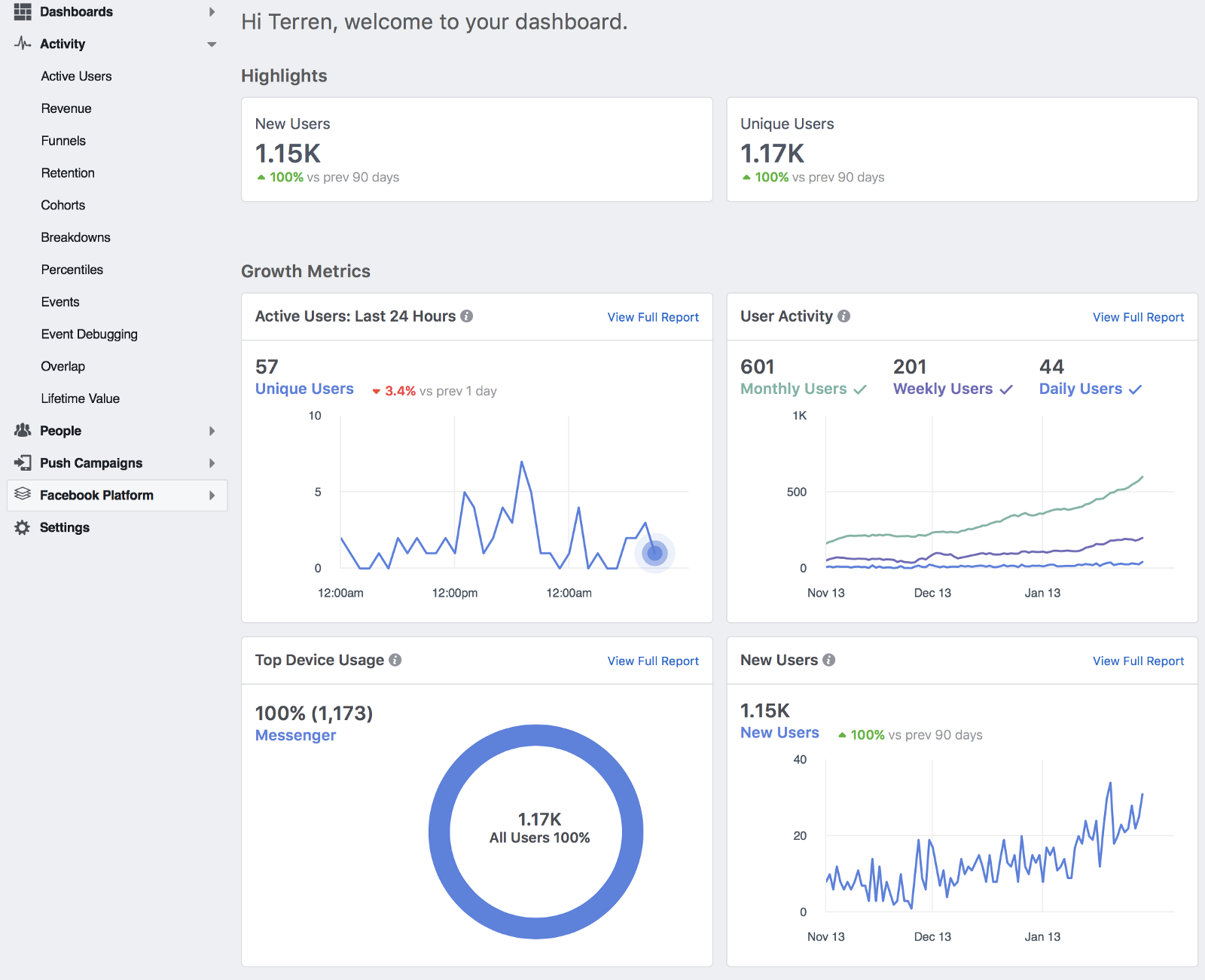Click info icon beside Active Users: Last 24 Hours
This screenshot has height=980, width=1205.
[467, 316]
